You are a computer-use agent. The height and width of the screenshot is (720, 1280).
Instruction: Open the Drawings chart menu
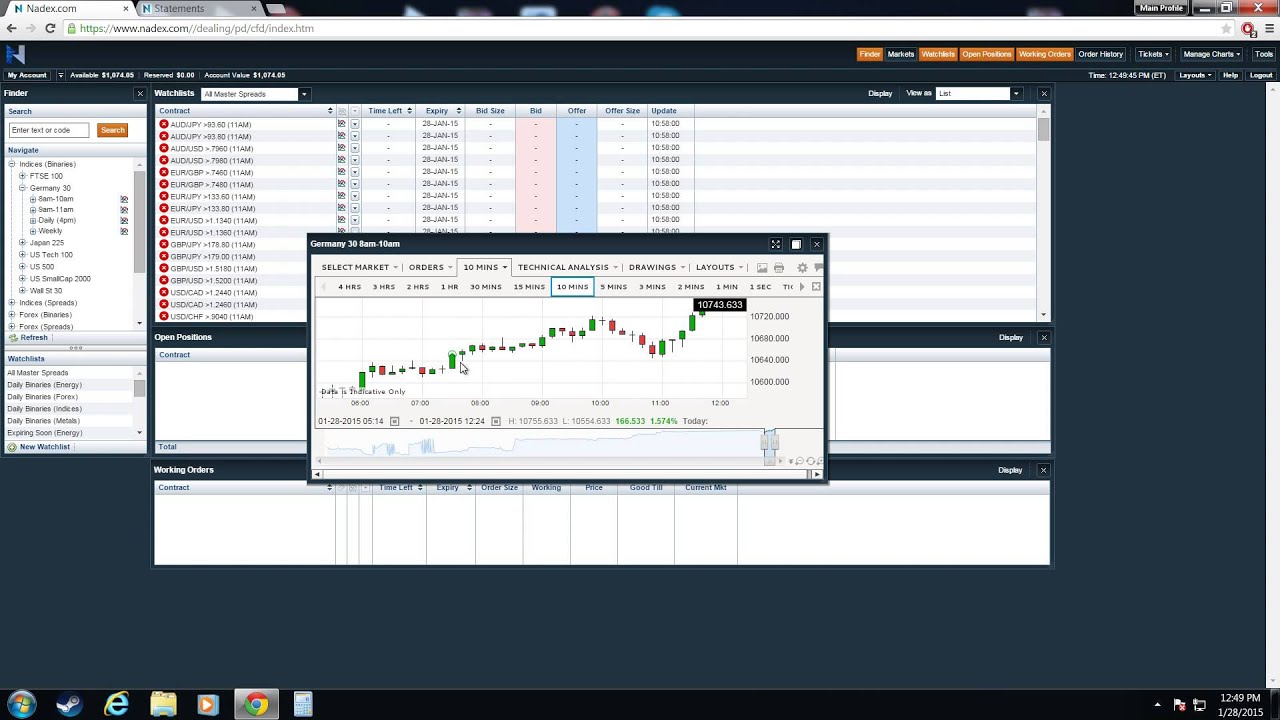point(657,268)
